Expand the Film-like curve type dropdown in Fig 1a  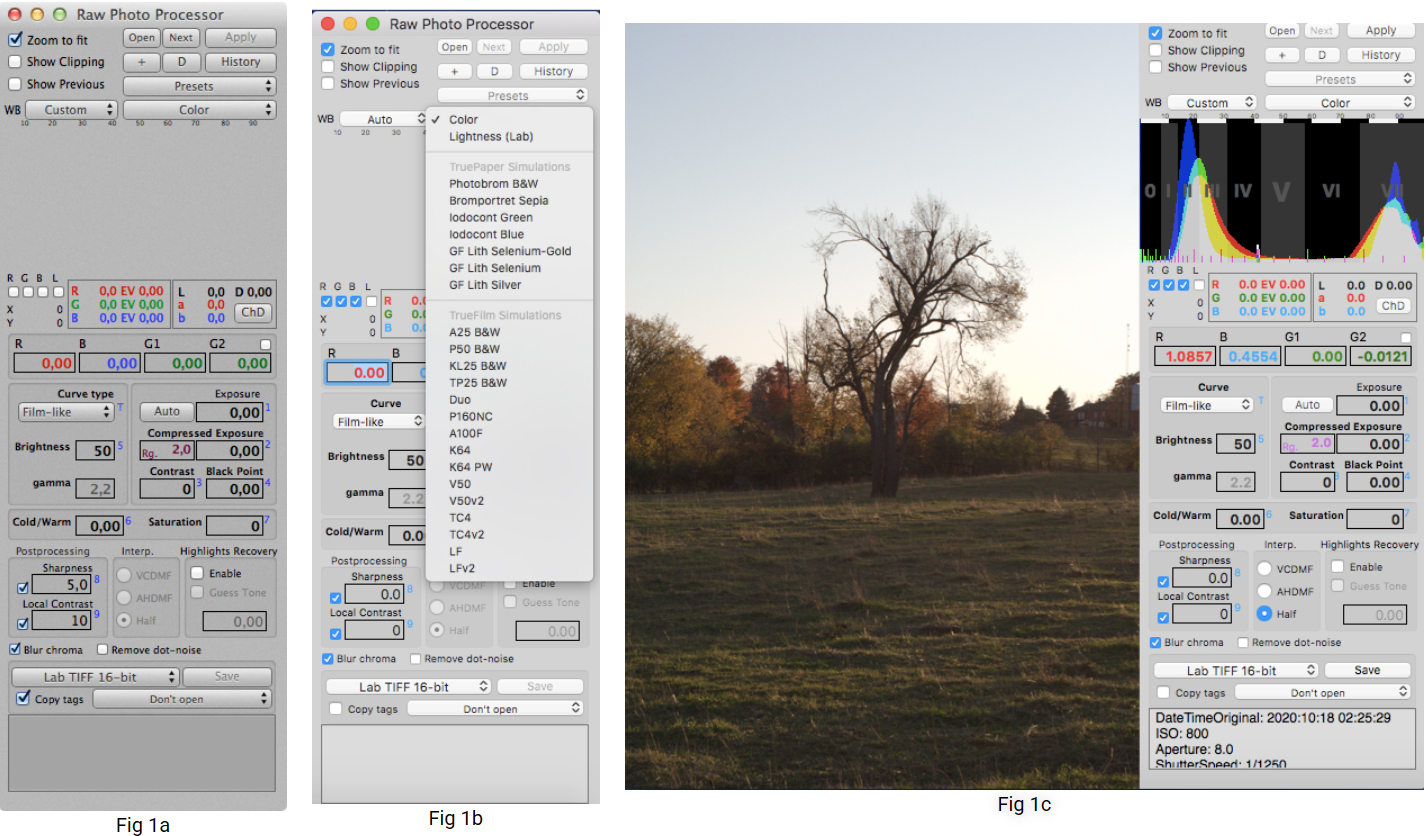pos(65,411)
